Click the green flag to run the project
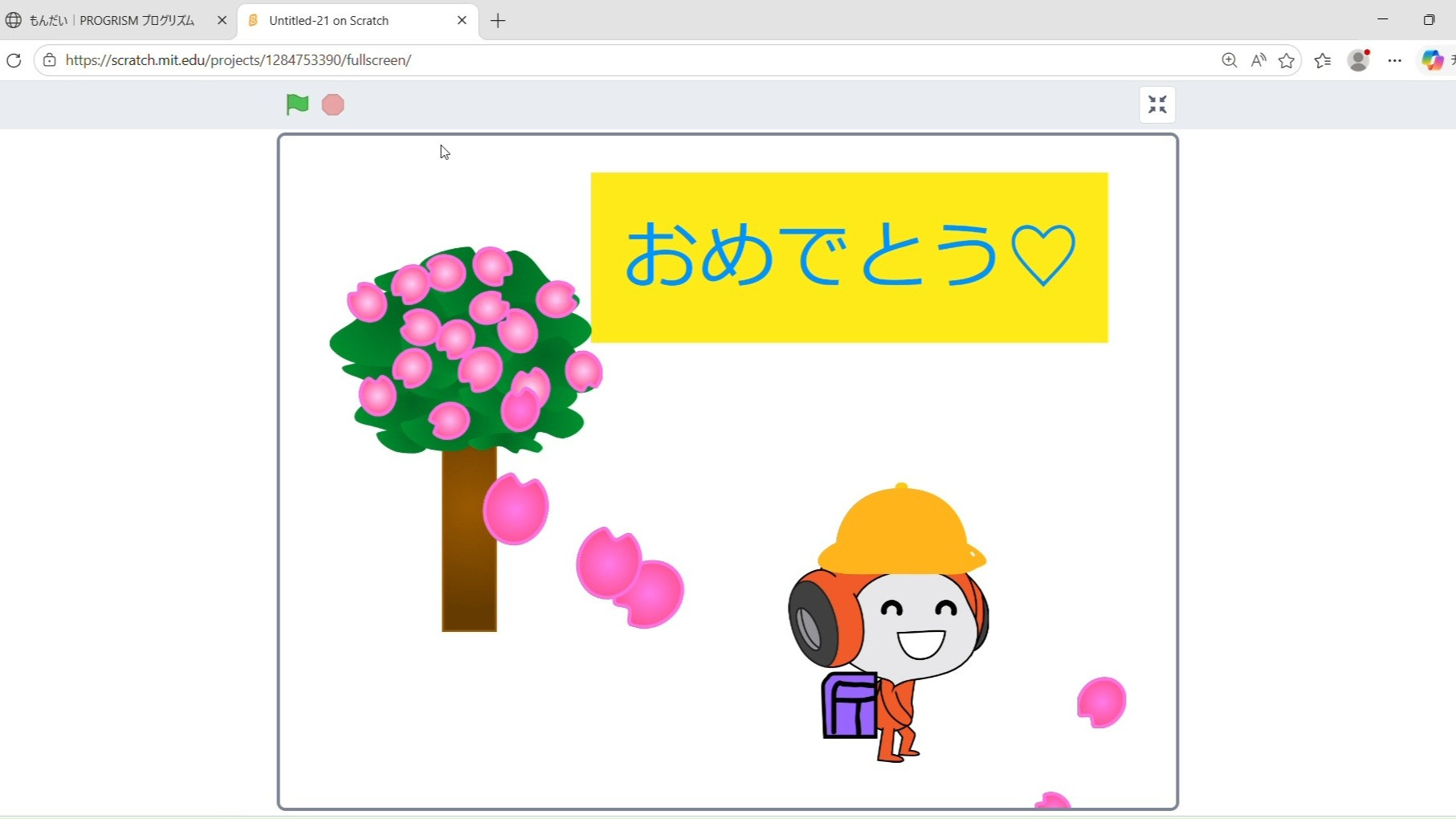This screenshot has width=1456, height=819. pyautogui.click(x=297, y=104)
